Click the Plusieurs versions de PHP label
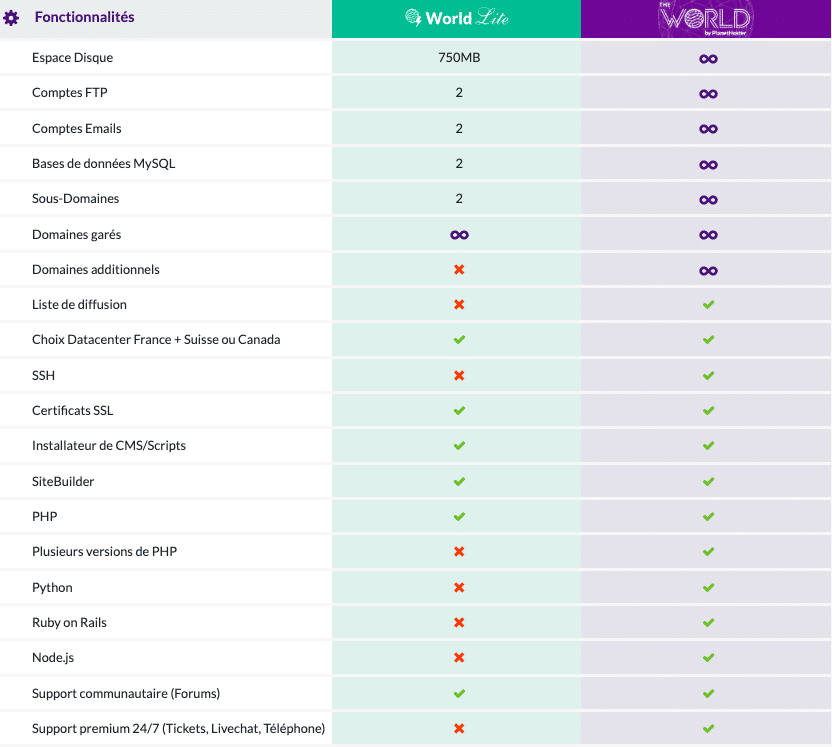The width and height of the screenshot is (832, 747). [x=104, y=551]
